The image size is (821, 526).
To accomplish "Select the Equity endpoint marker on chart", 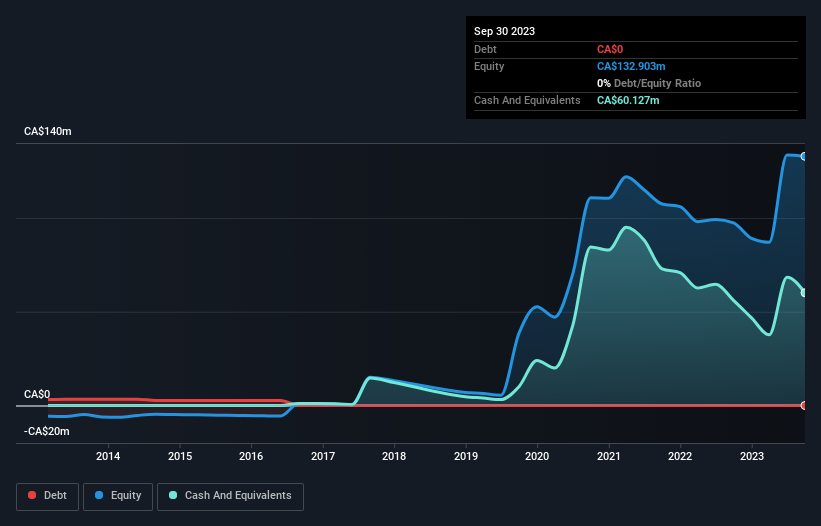I will click(804, 156).
